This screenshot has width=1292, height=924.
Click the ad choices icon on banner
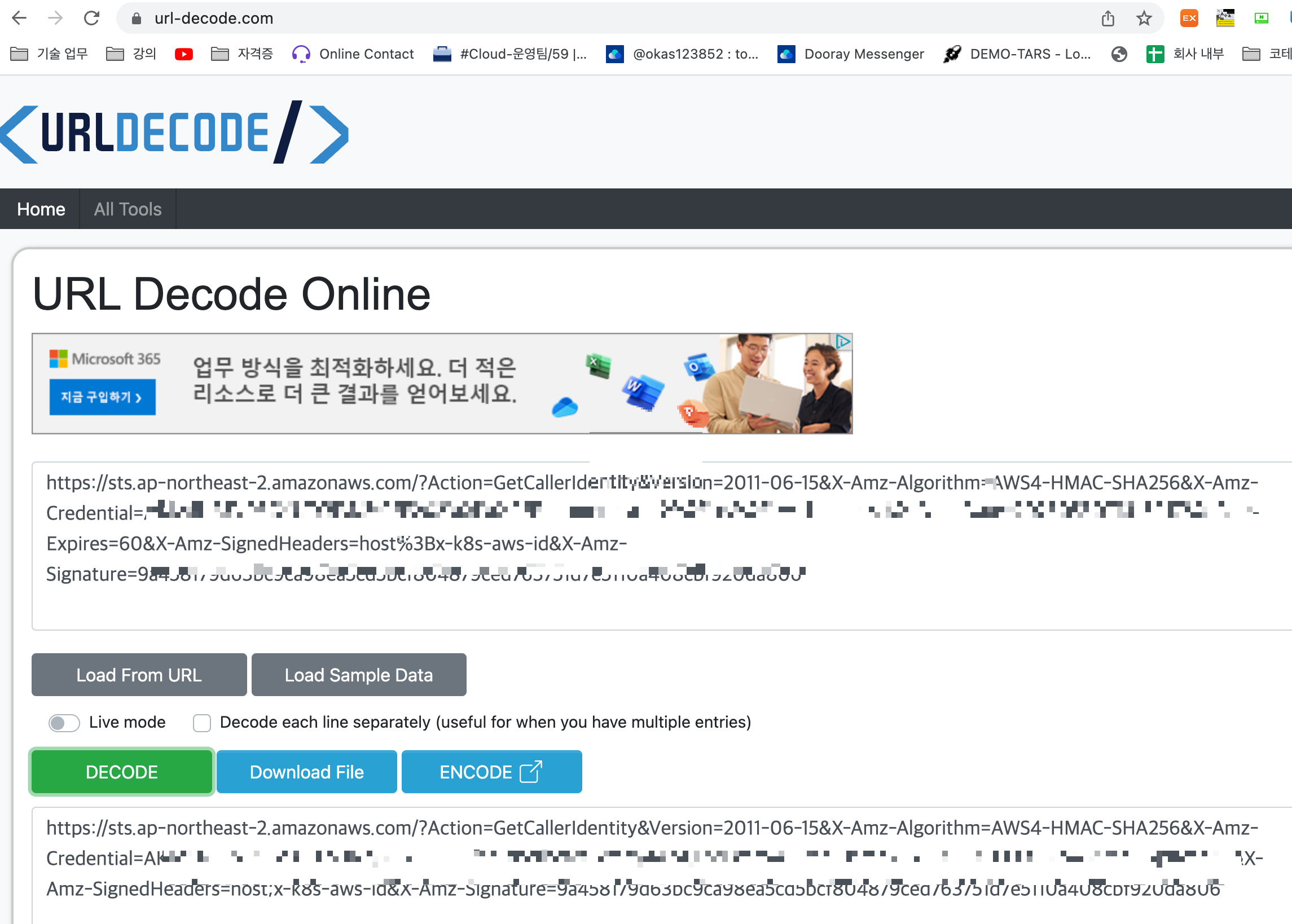pyautogui.click(x=842, y=341)
